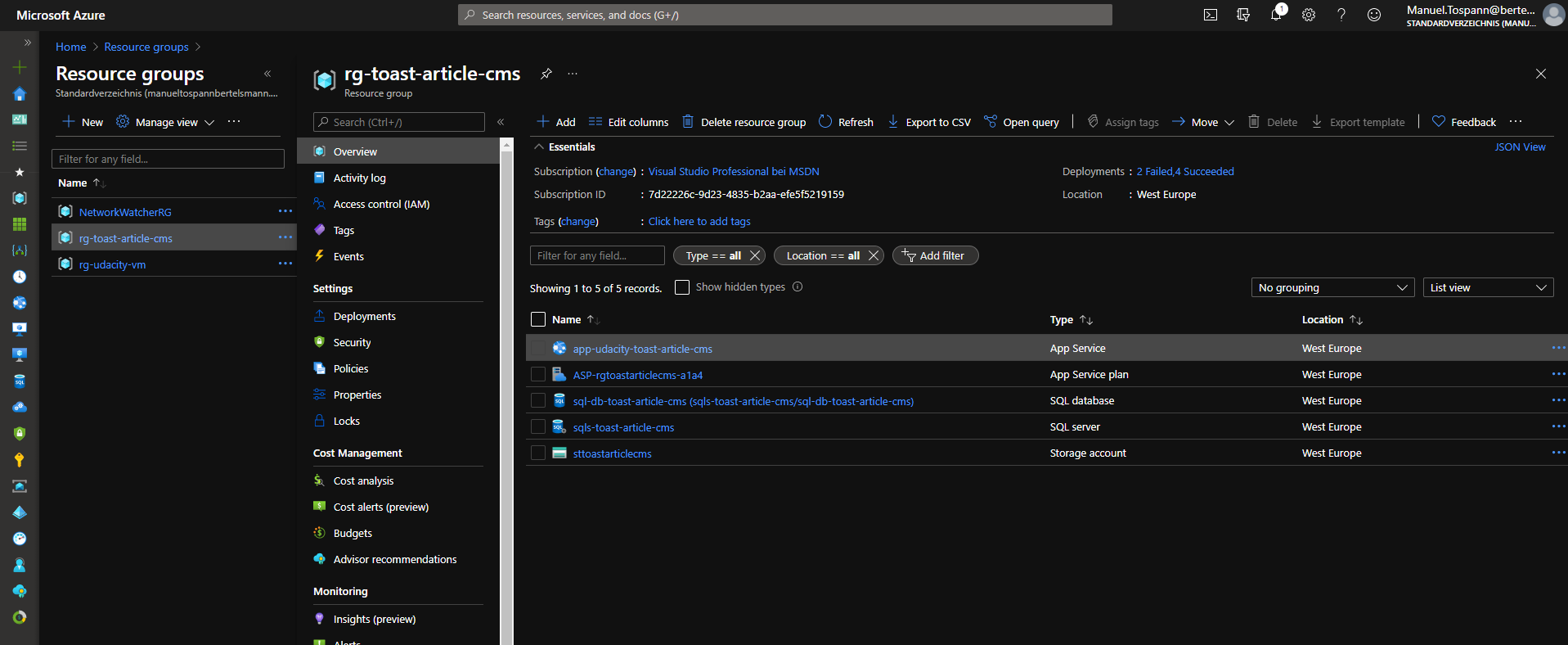Click Export to CSV button
This screenshot has width=1568, height=645.
[x=929, y=122]
